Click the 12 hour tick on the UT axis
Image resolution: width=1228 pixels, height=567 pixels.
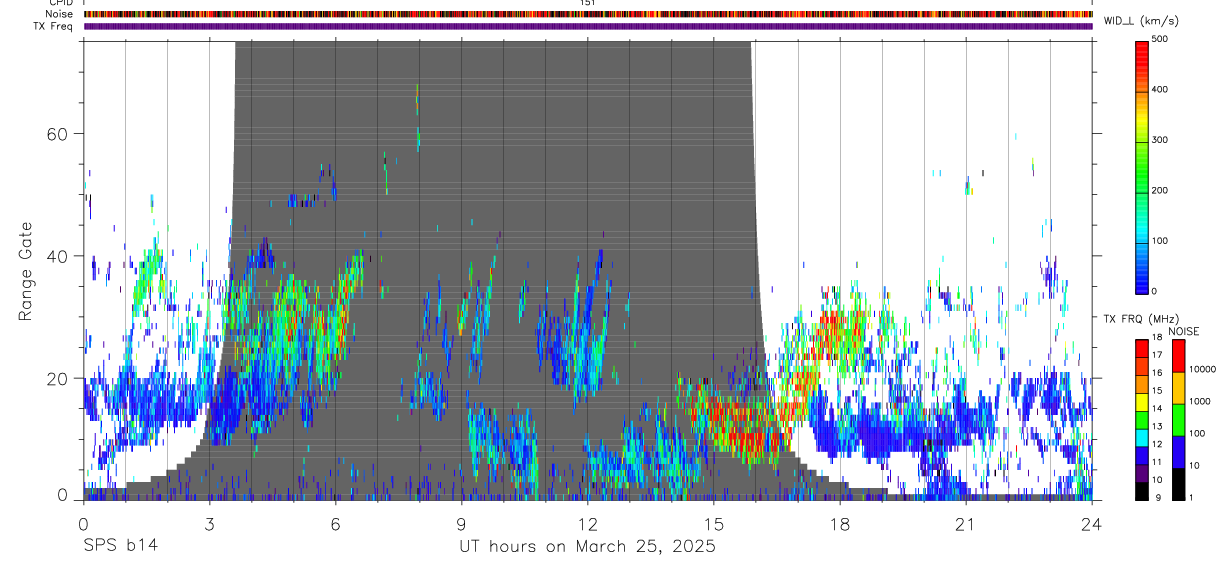[588, 524]
